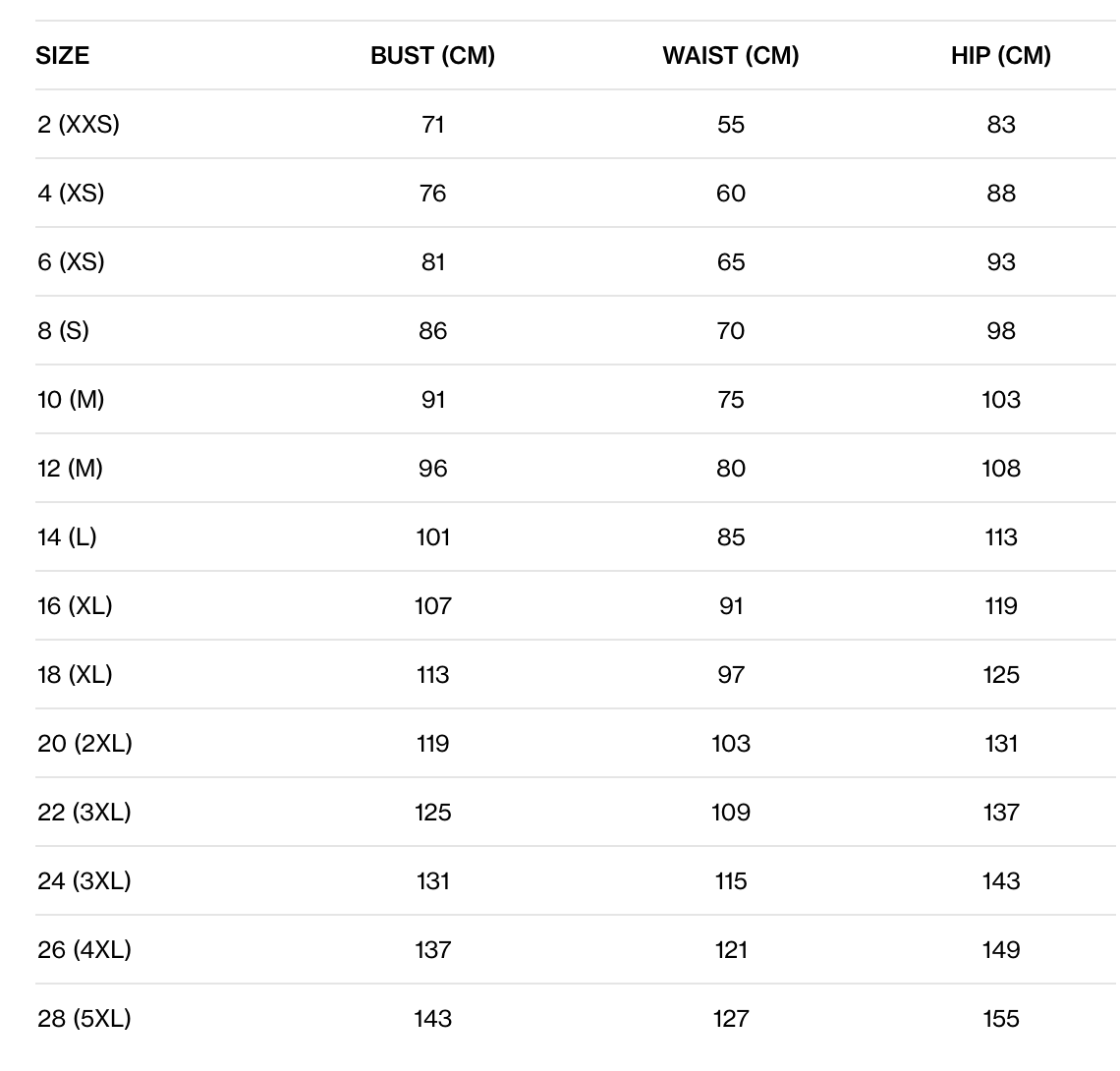Select hip value 108 for size 12
Screen dimensions: 1120x1071
point(1000,469)
